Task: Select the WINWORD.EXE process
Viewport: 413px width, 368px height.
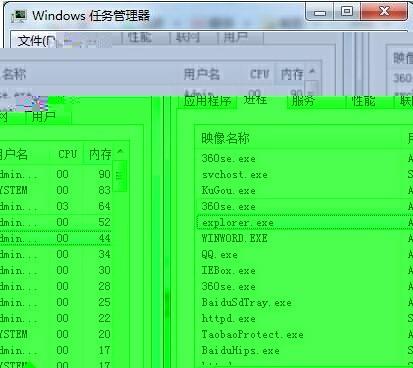Action: tap(234, 238)
